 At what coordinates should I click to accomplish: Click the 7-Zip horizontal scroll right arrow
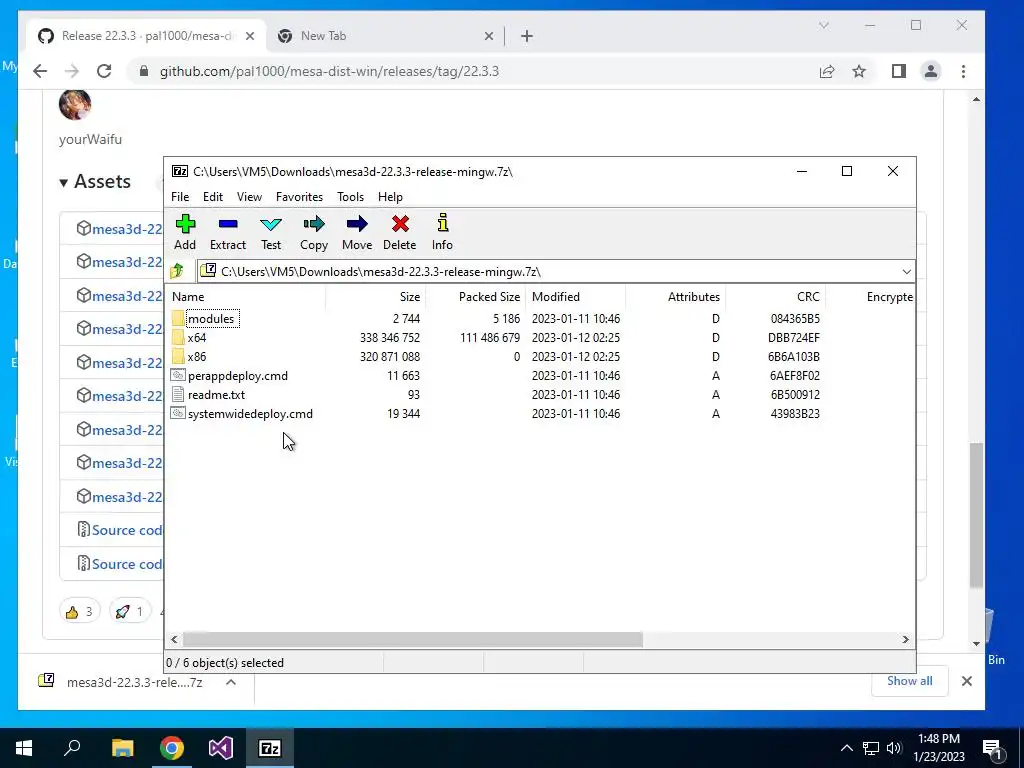point(905,639)
